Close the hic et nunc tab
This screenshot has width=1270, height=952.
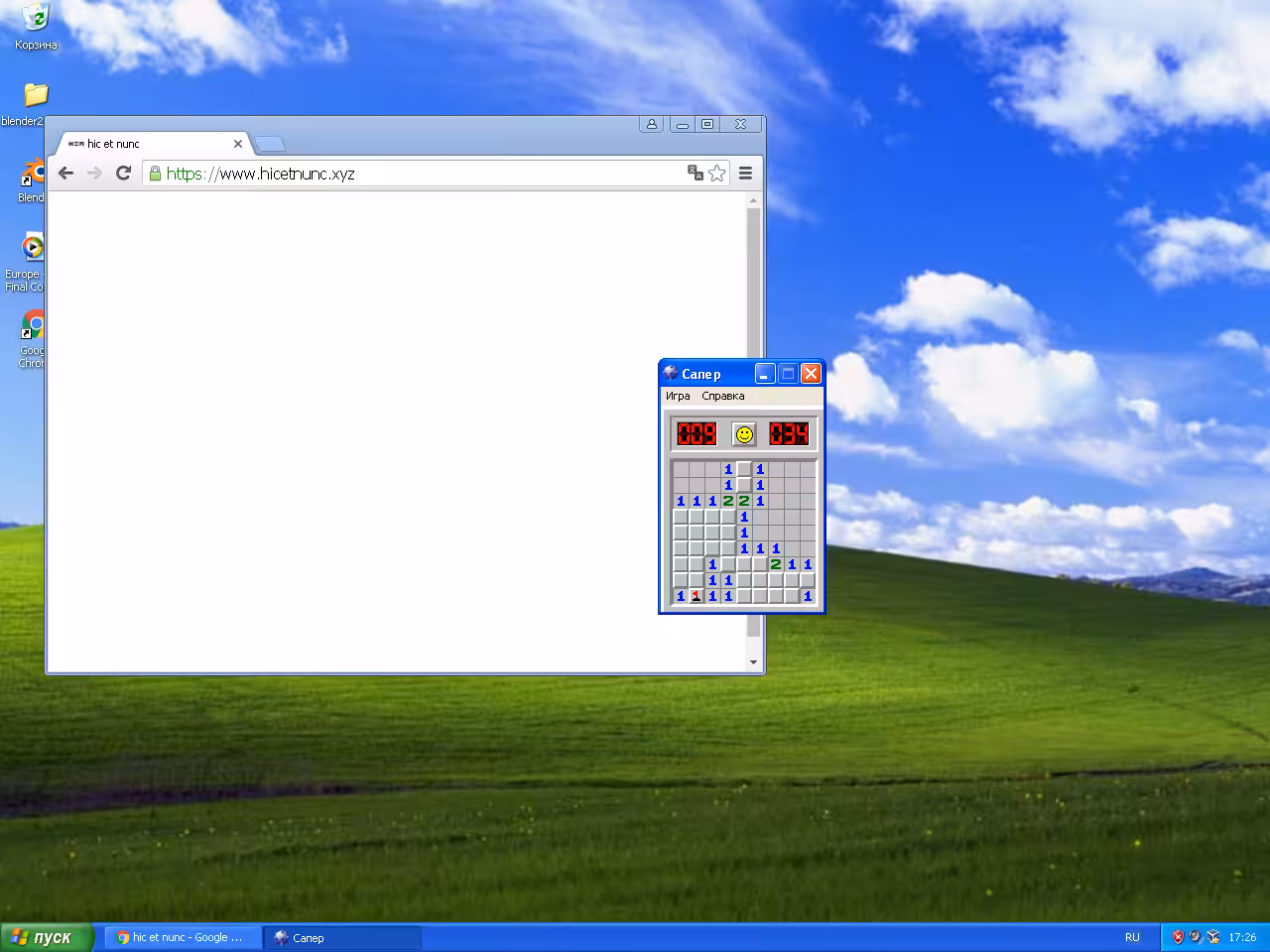click(238, 144)
